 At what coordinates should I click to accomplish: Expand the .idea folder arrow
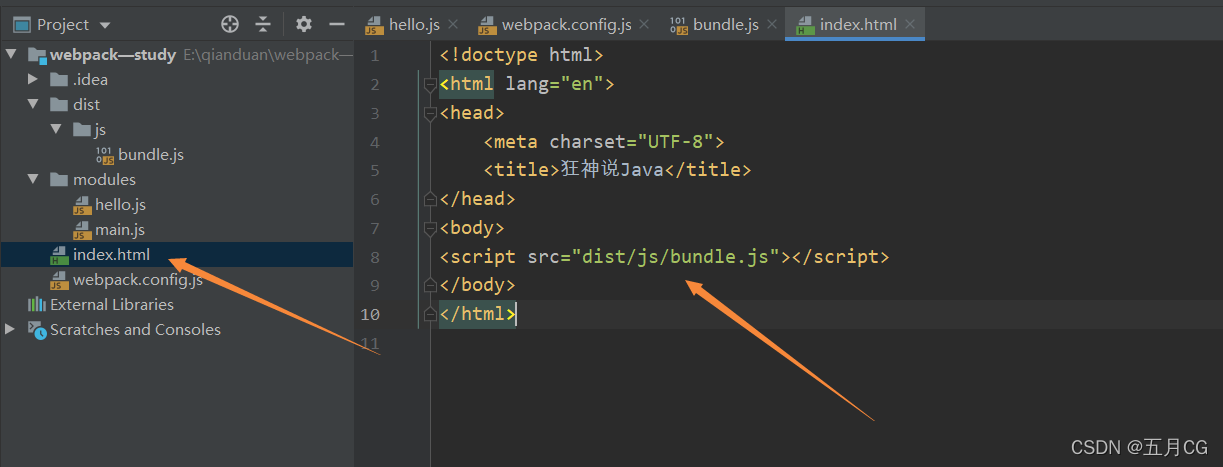point(33,79)
